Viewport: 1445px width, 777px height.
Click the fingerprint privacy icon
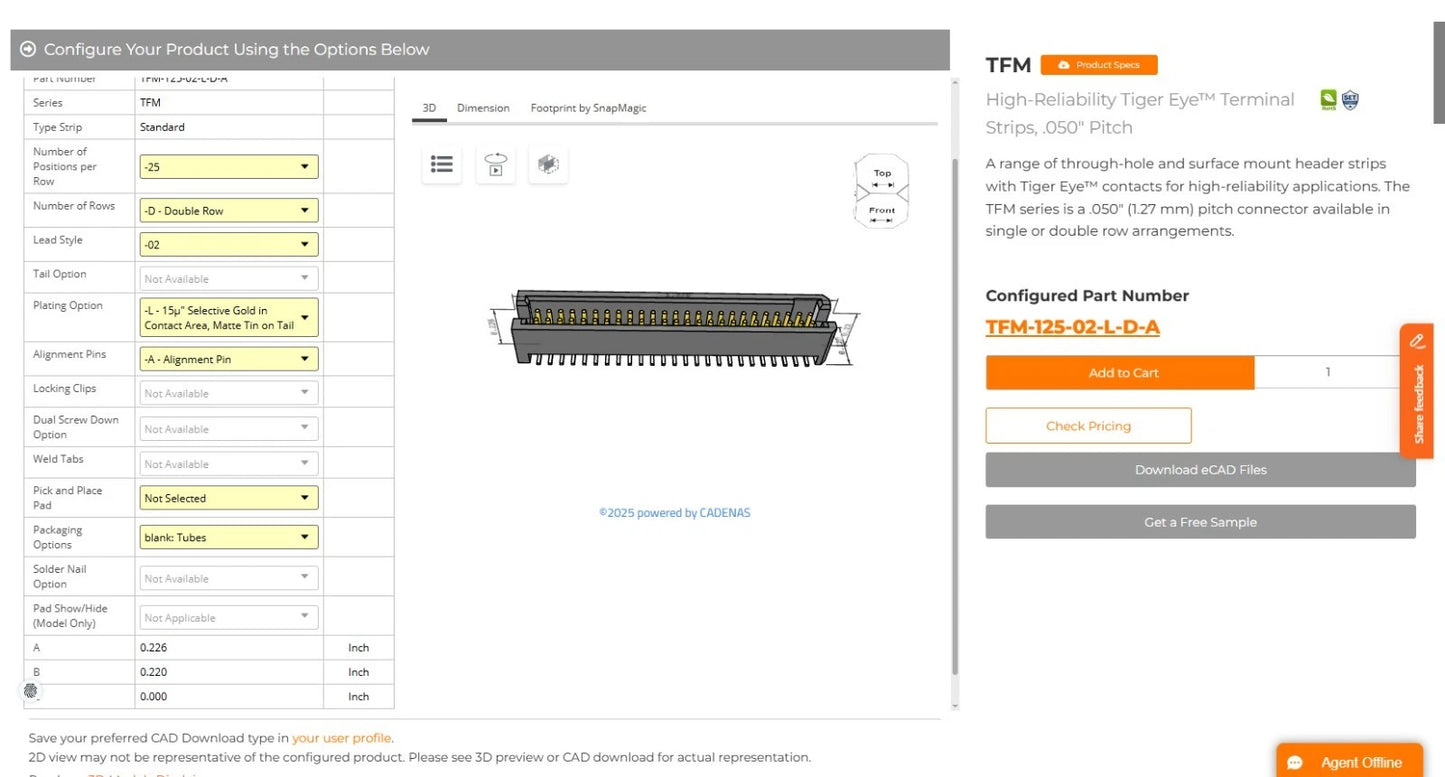click(x=31, y=690)
